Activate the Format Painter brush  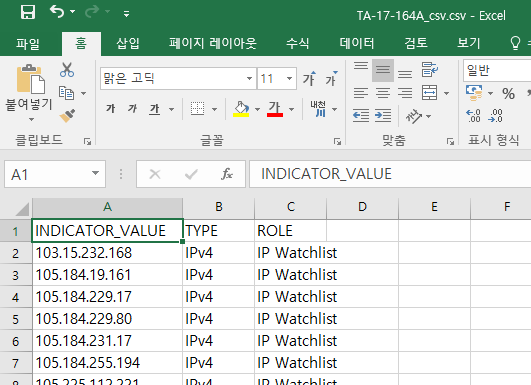[x=67, y=115]
